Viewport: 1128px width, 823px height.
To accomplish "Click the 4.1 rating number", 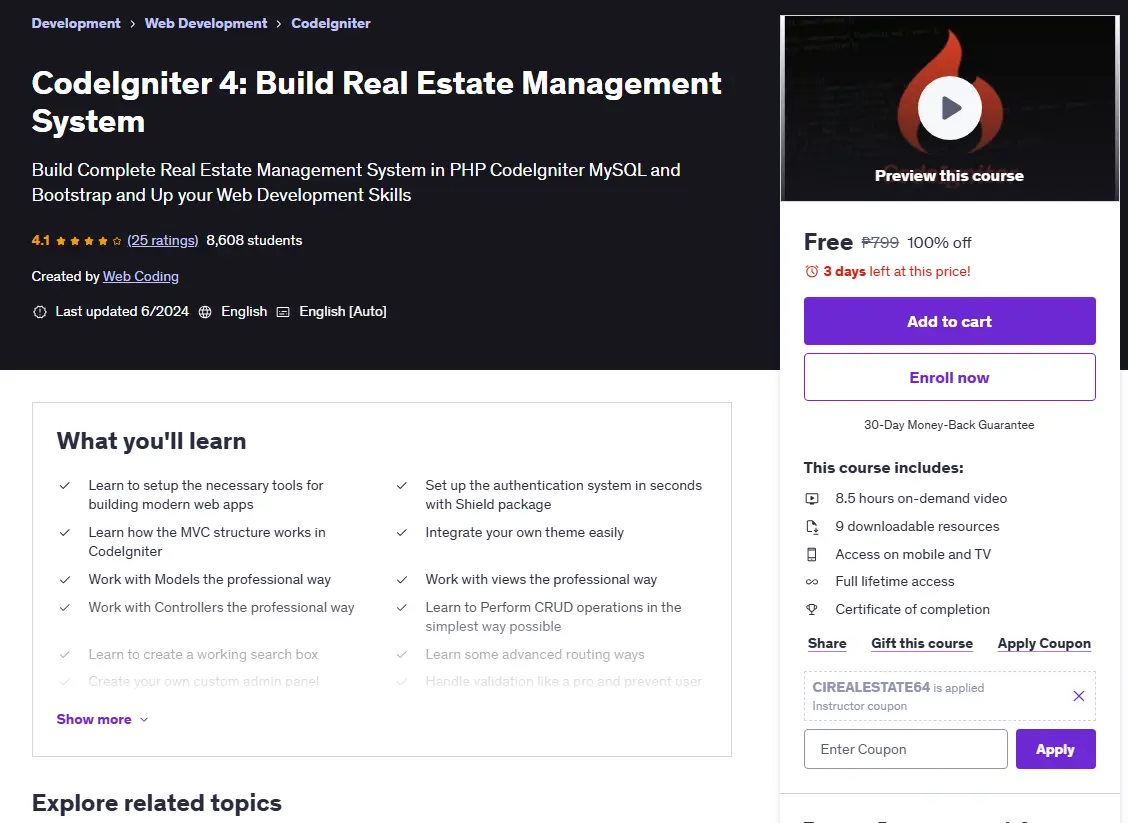I will tap(40, 240).
